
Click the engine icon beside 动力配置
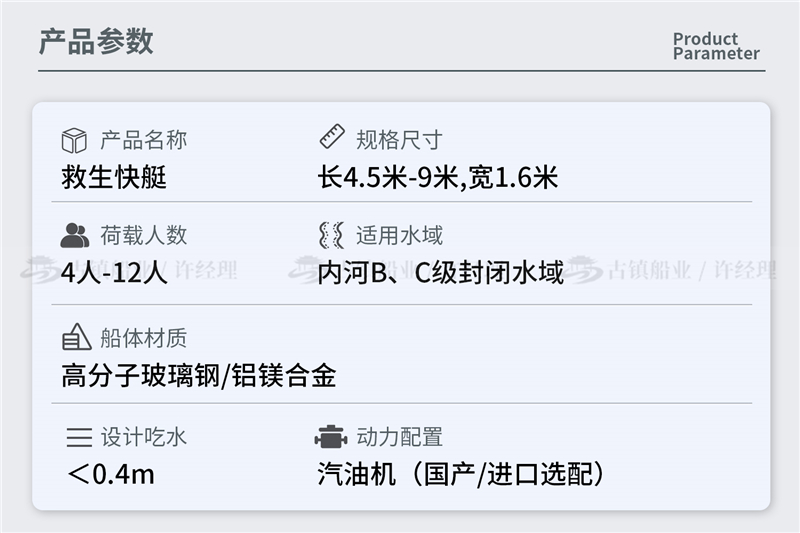331,437
